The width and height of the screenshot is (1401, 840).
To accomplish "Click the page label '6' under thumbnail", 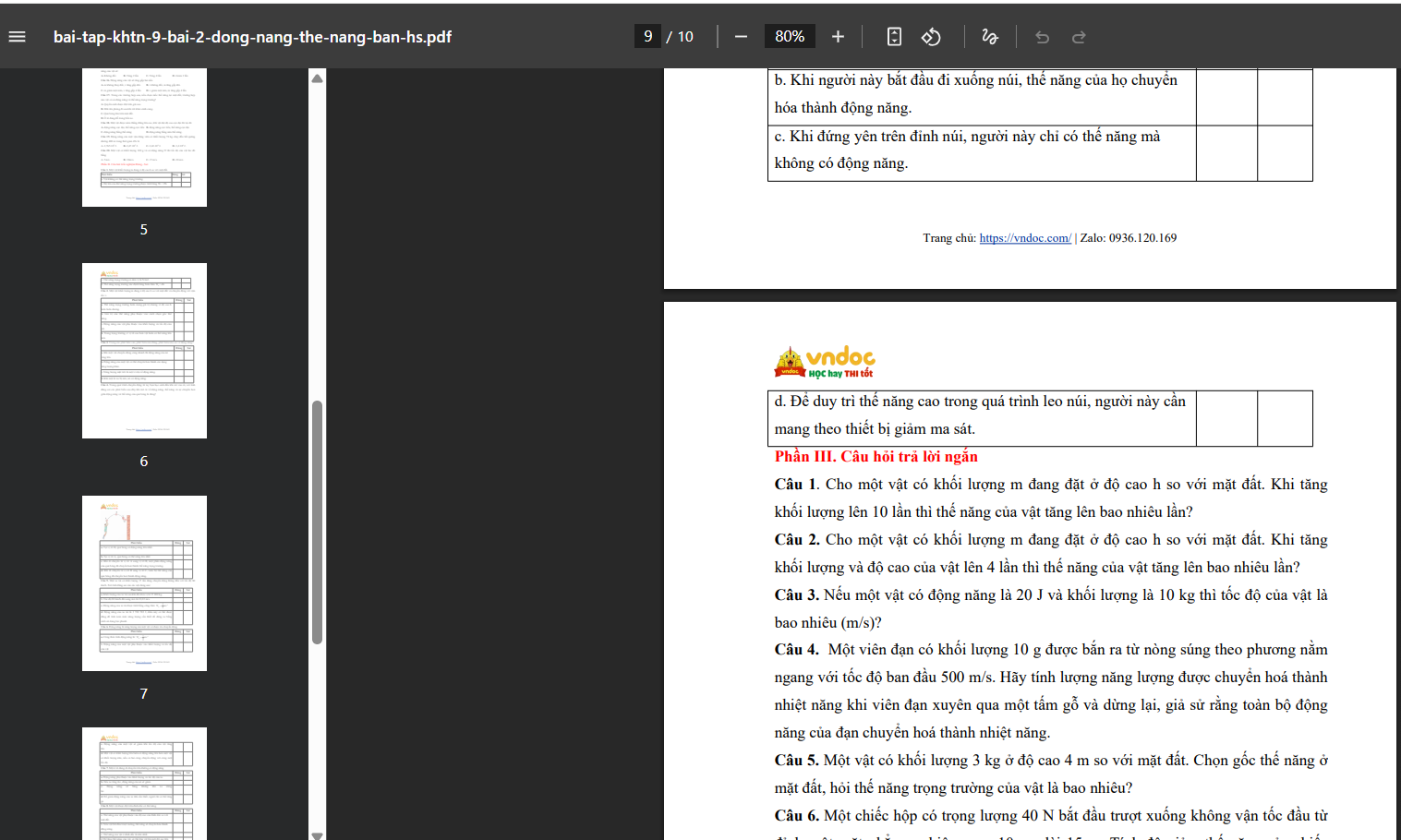I will tap(144, 461).
